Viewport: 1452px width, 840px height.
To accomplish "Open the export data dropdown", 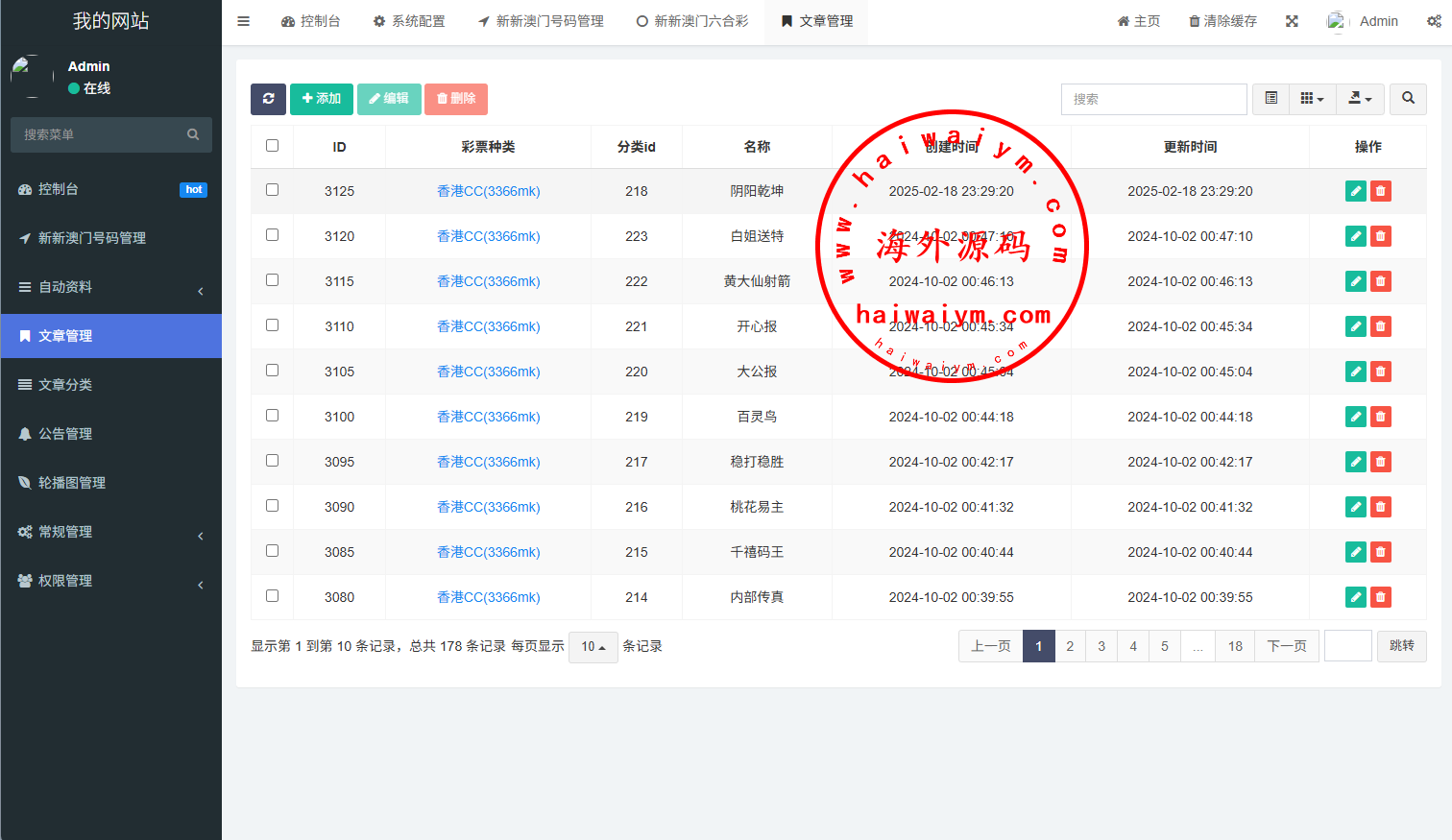I will (x=1360, y=99).
